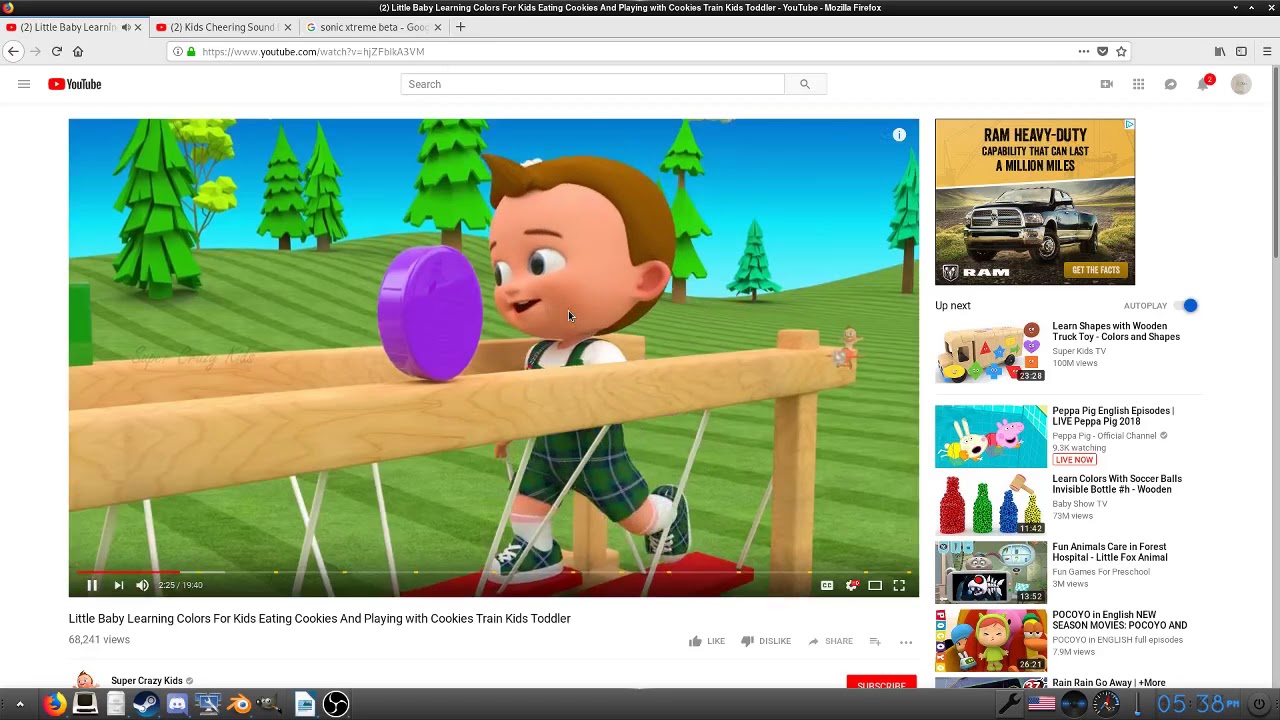
Task: Click inside the YouTube search field
Action: pyautogui.click(x=593, y=84)
